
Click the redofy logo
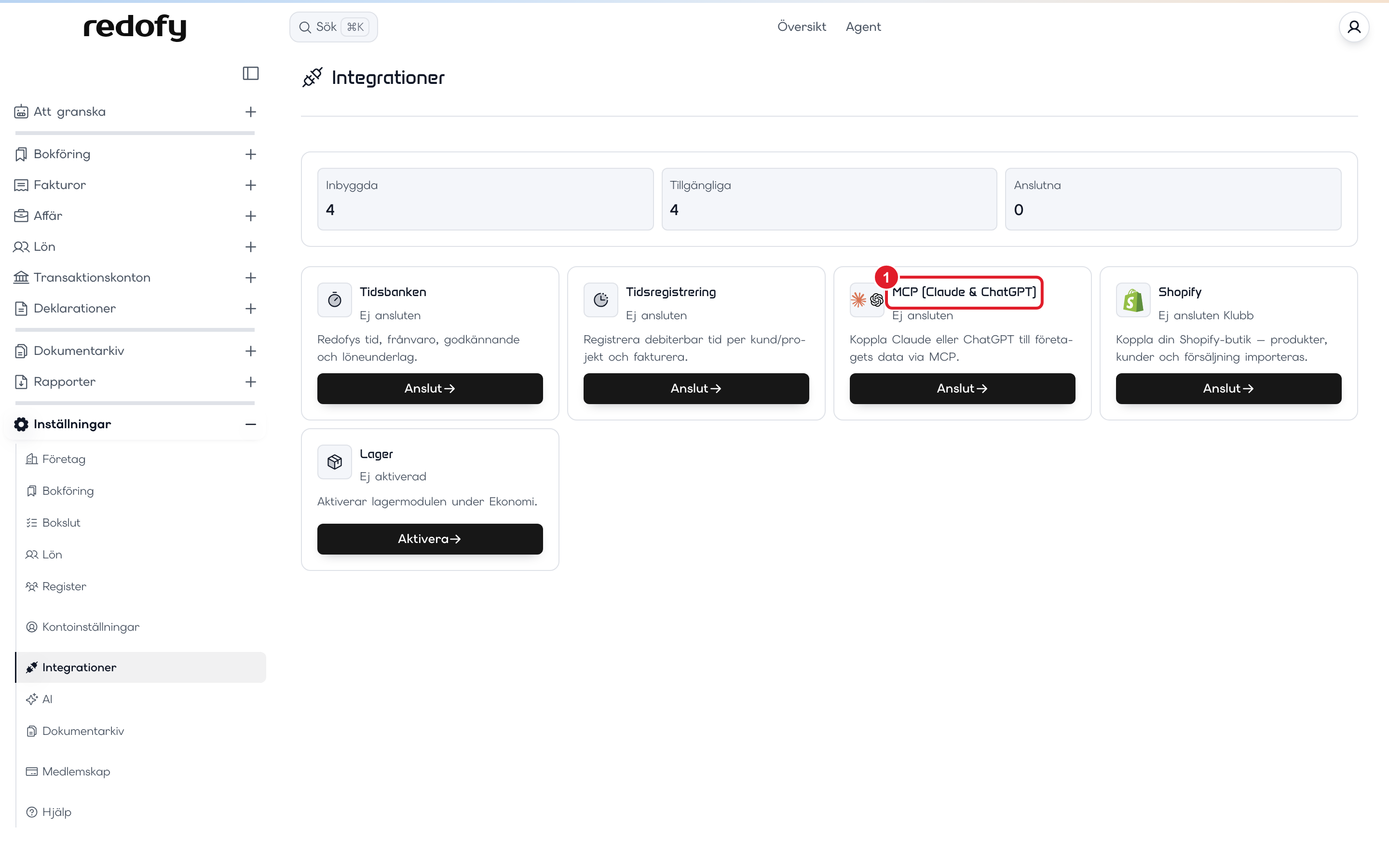(135, 27)
